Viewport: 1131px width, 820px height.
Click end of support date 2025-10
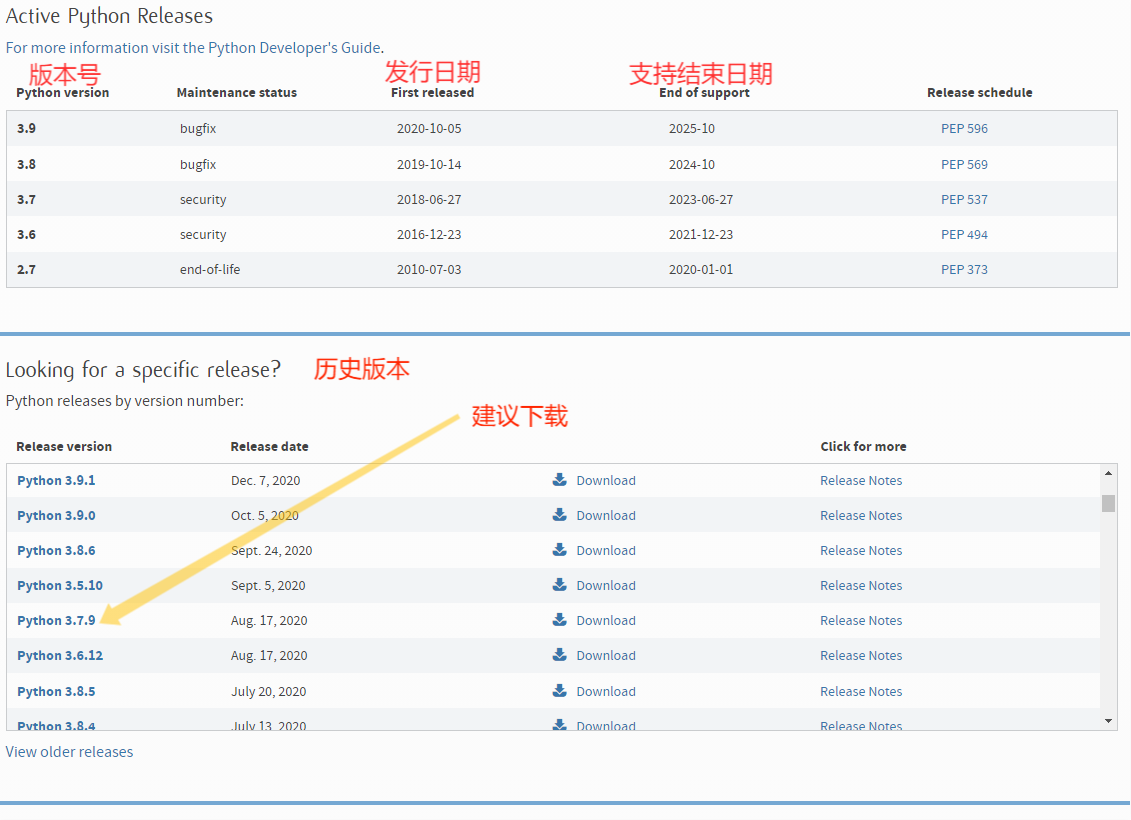point(692,128)
